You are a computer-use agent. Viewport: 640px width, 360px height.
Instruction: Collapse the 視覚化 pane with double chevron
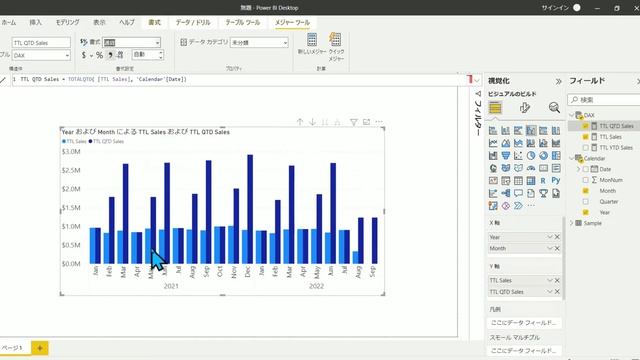coord(558,81)
